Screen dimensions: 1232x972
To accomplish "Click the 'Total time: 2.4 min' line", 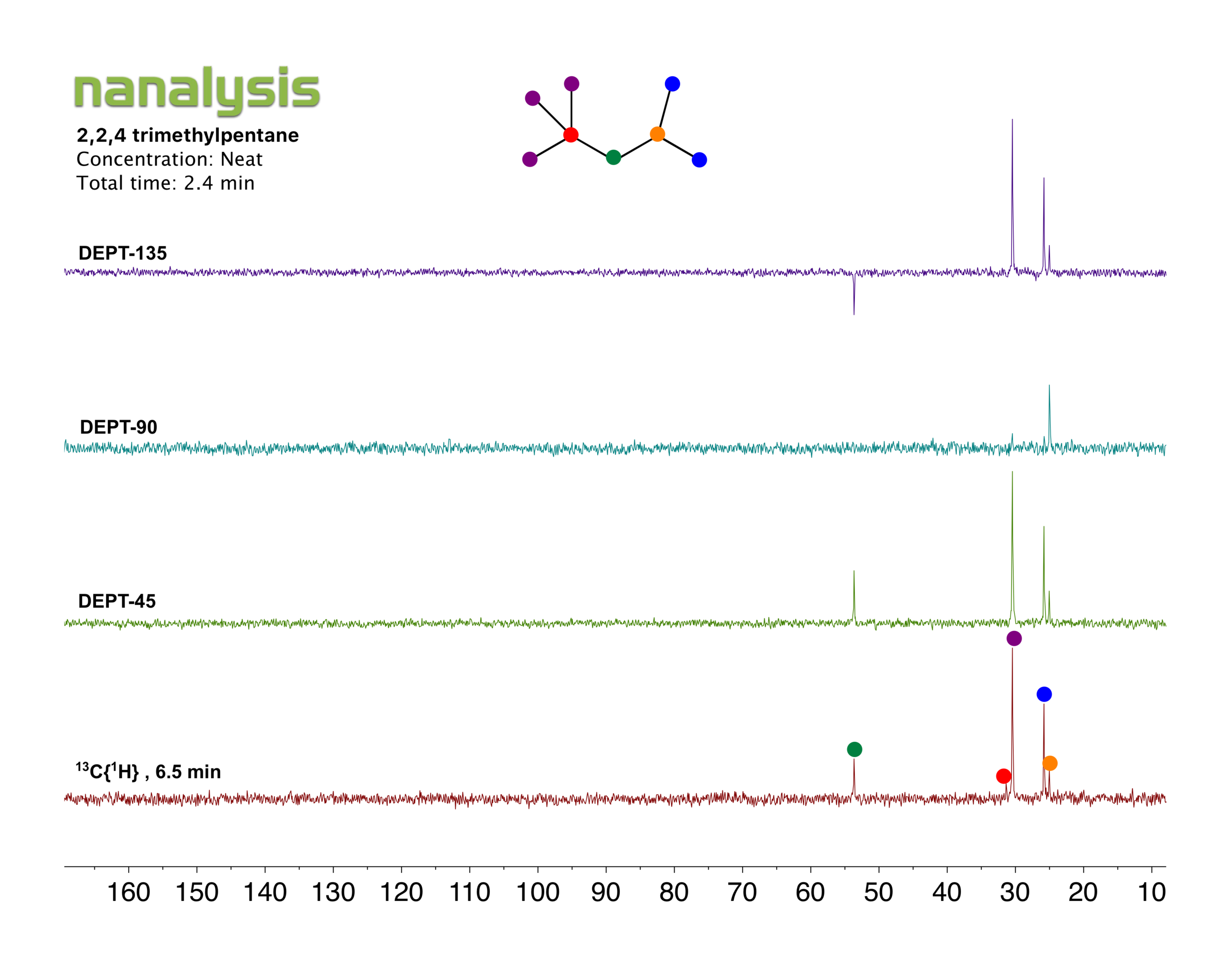I will 166,183.
